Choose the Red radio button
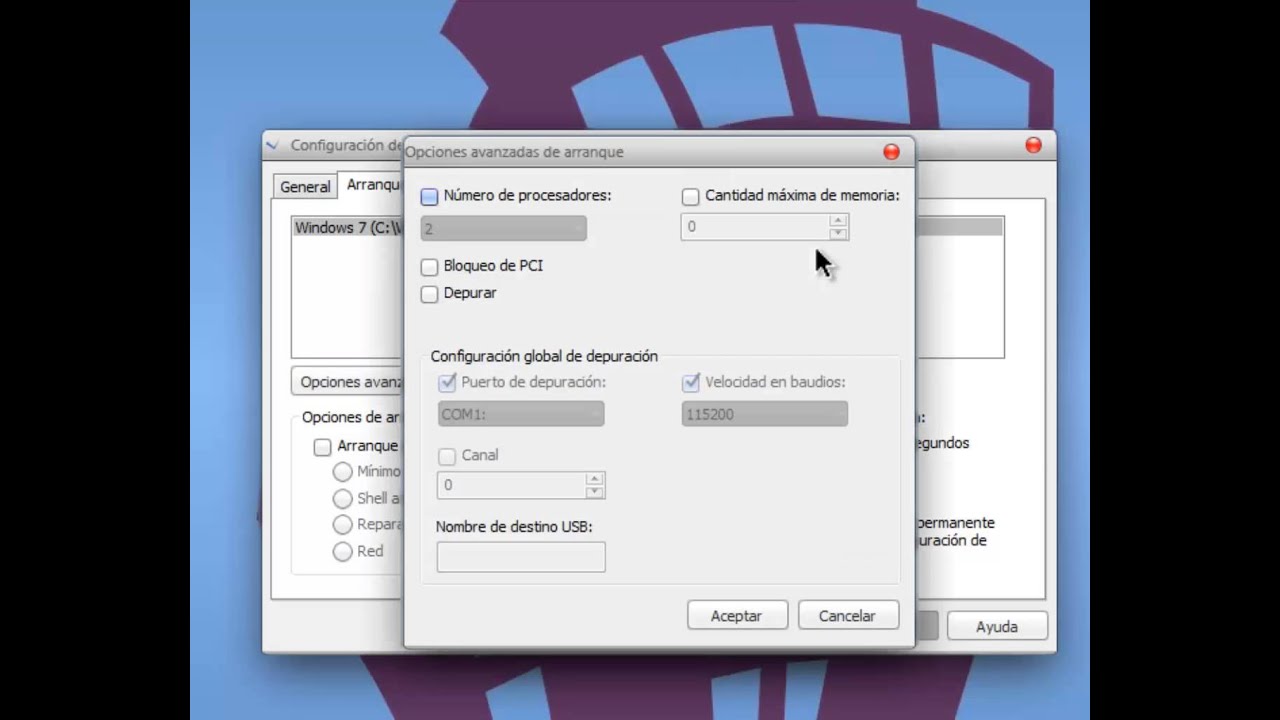Image resolution: width=1280 pixels, height=720 pixels. click(x=343, y=551)
